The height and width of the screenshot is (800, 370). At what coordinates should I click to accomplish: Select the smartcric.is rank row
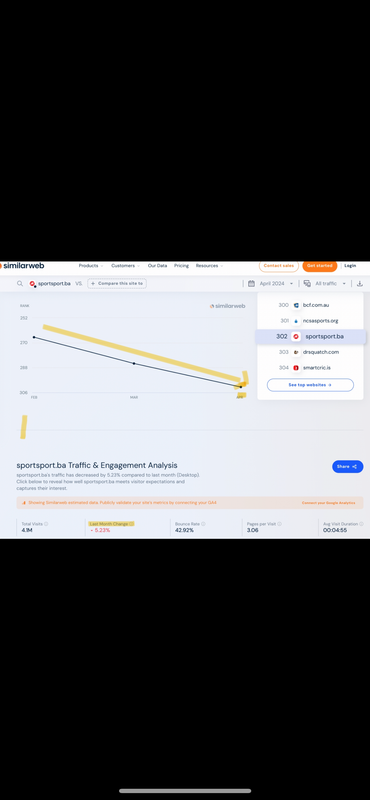pyautogui.click(x=310, y=367)
